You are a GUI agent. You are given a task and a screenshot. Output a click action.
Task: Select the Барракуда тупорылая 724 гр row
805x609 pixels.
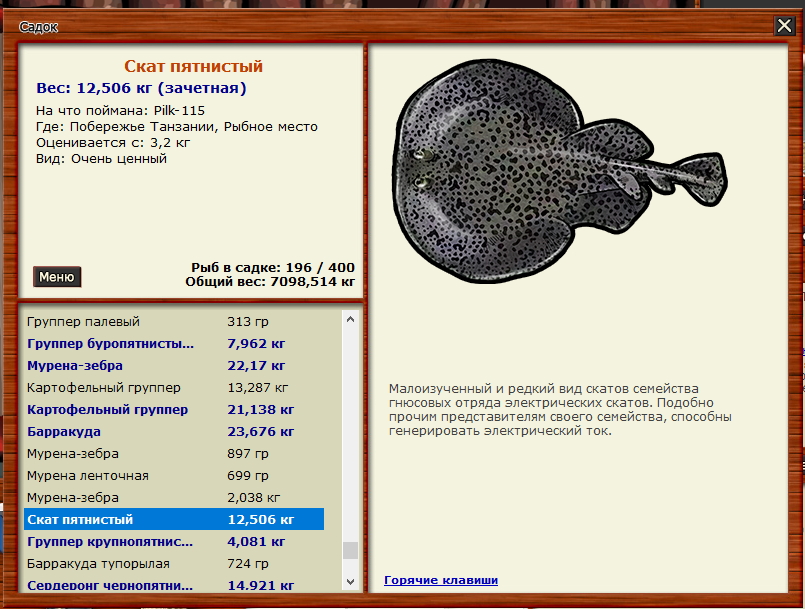[174, 564]
